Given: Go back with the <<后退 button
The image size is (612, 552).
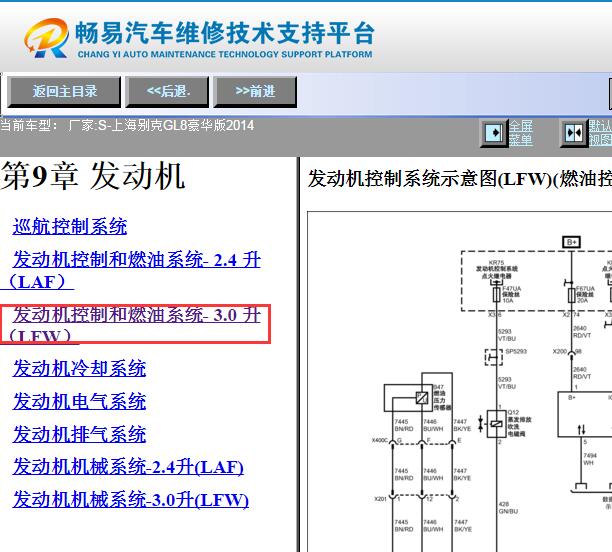Looking at the screenshot, I should tap(167, 91).
